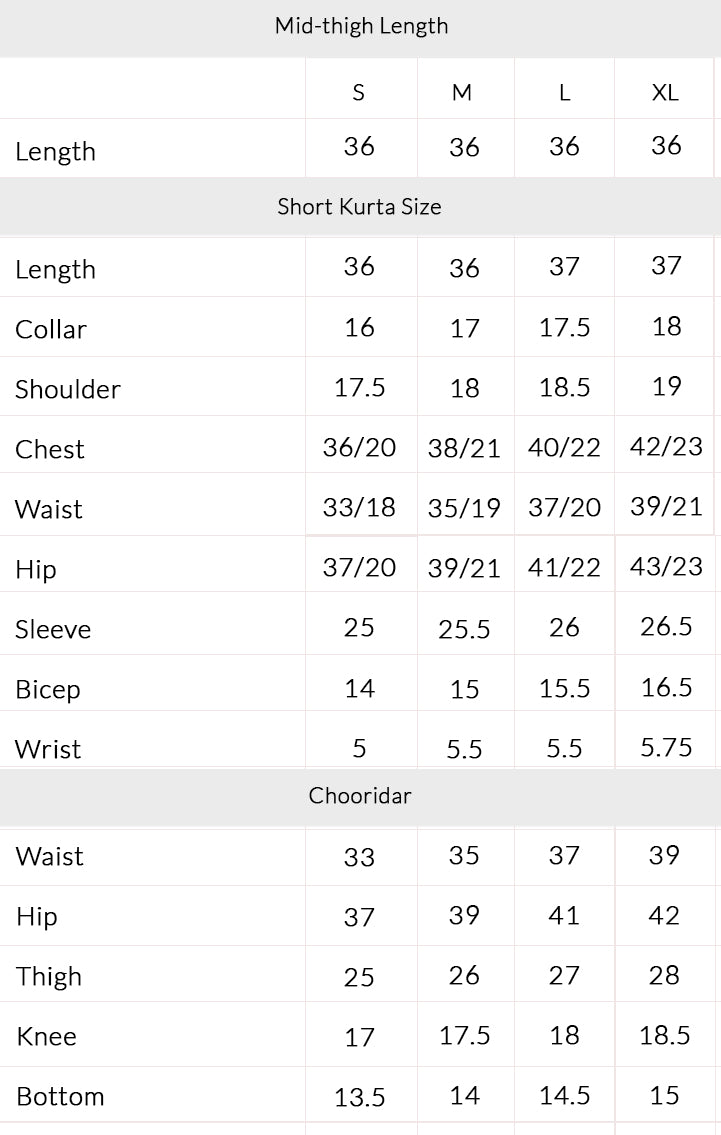Screen dimensions: 721x1135
Task: Click the Chest value 36/20
Action: tap(359, 447)
